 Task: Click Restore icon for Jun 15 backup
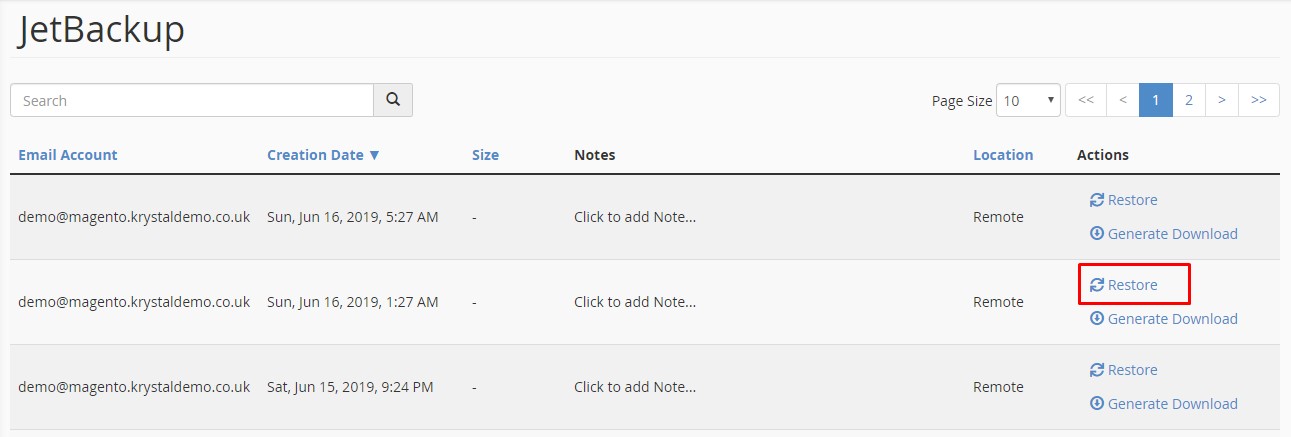click(1097, 370)
